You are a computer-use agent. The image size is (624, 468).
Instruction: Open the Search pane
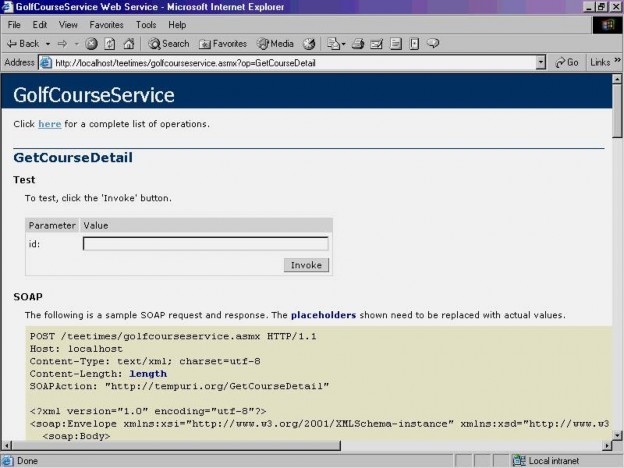pos(168,43)
